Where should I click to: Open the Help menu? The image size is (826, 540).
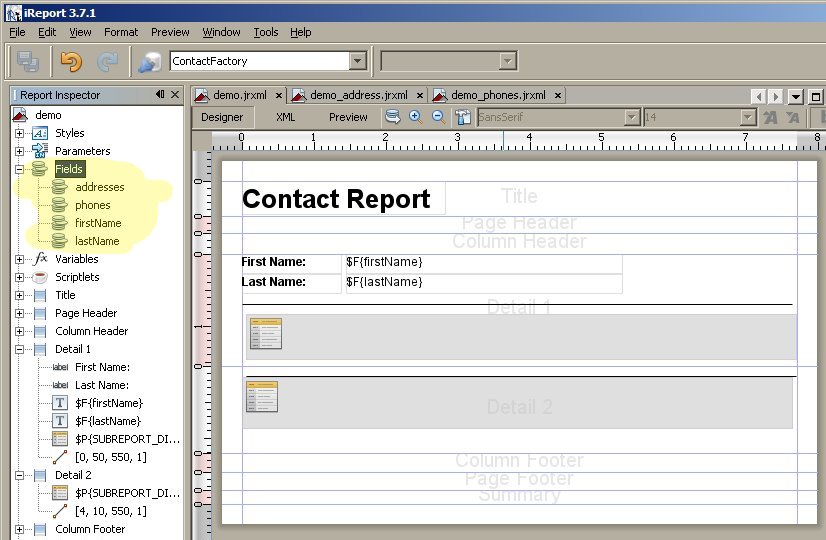301,32
